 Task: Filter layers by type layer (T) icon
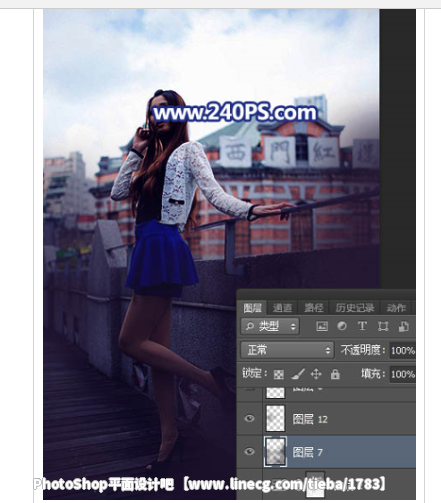362,326
